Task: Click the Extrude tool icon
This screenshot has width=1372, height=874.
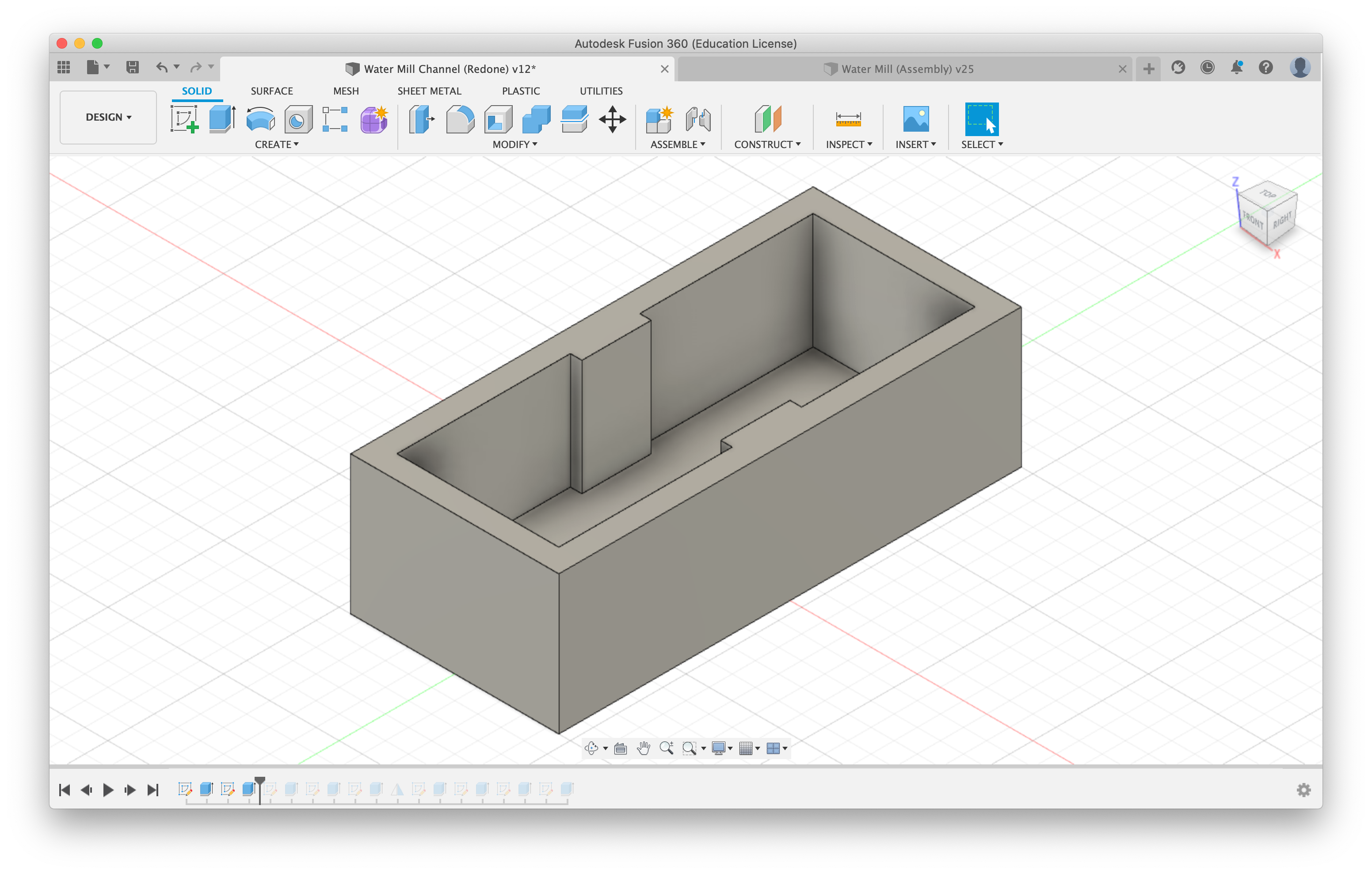Action: [221, 119]
